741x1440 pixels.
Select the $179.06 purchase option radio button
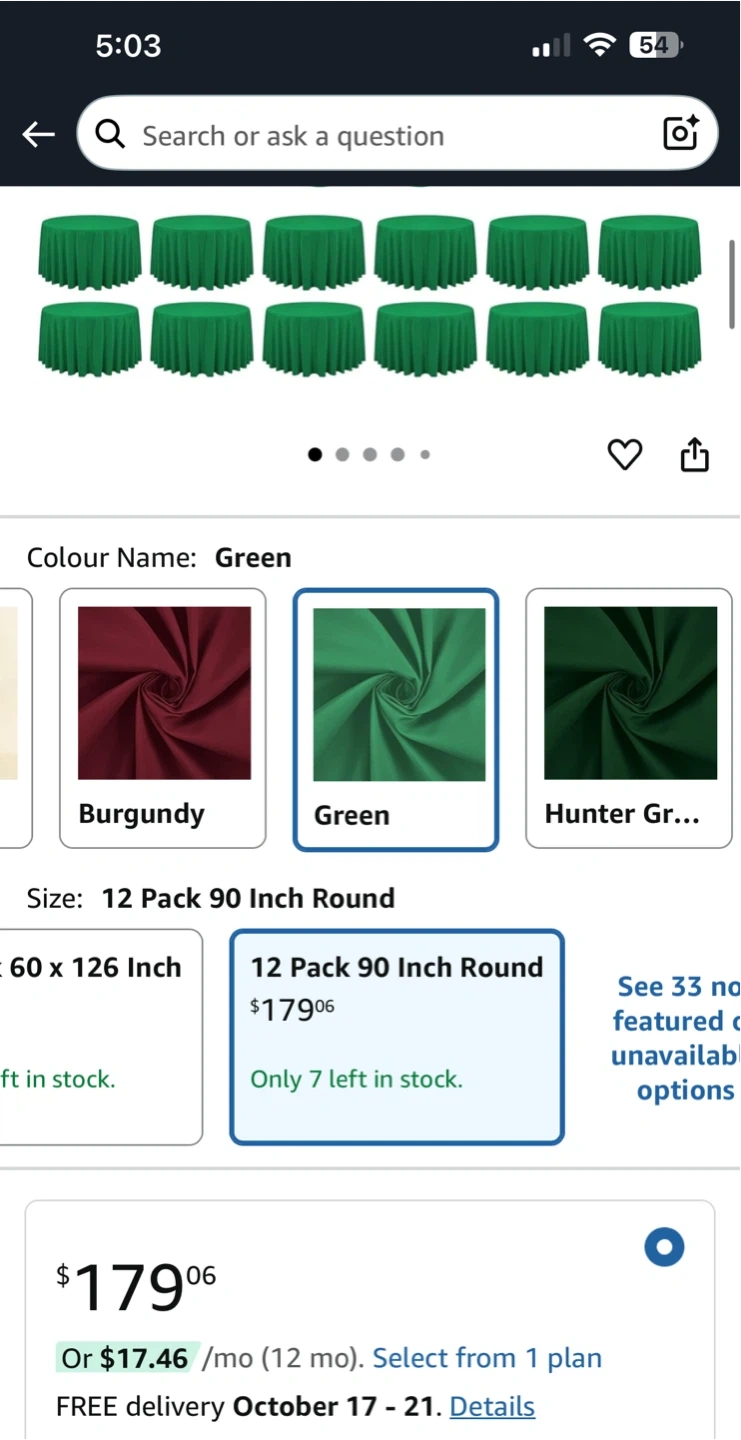point(664,1247)
